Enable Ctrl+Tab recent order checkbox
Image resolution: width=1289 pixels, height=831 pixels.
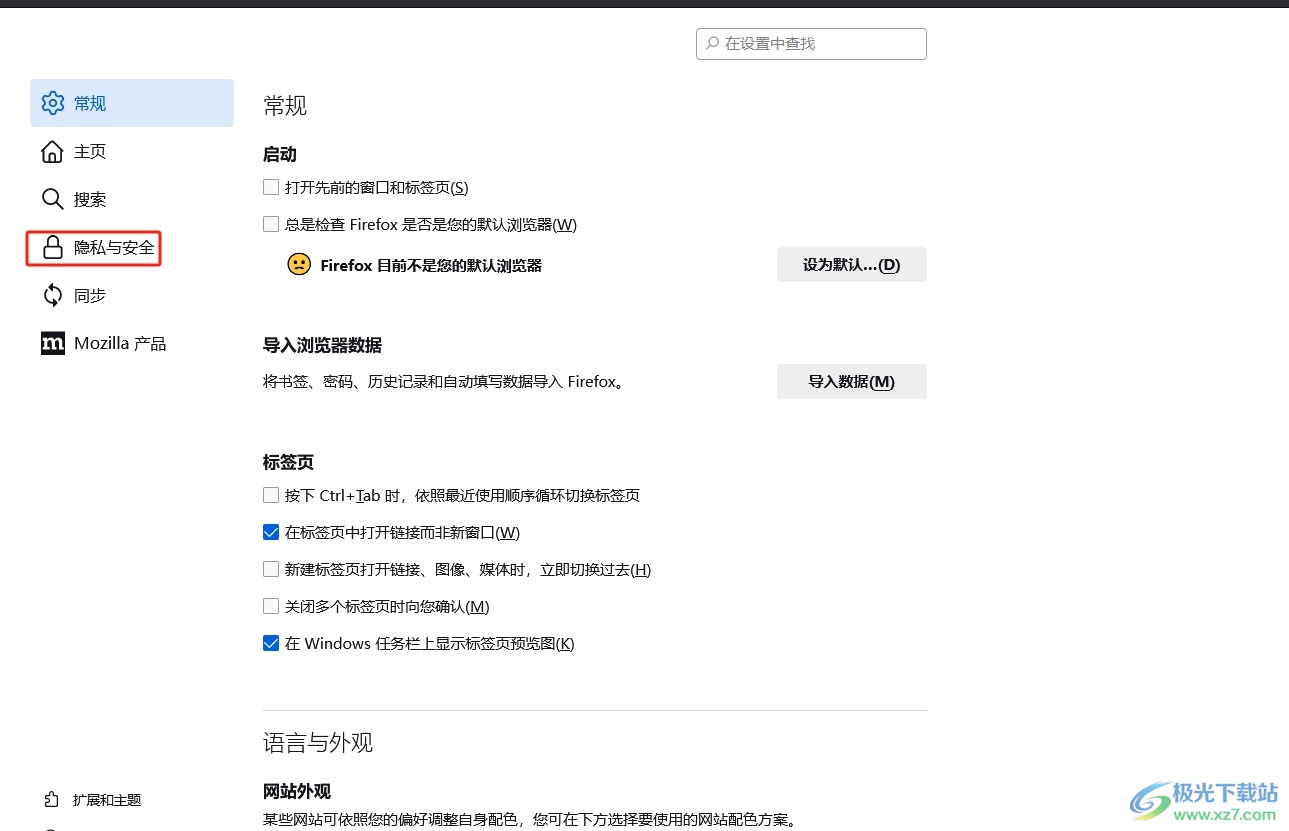pyautogui.click(x=271, y=495)
